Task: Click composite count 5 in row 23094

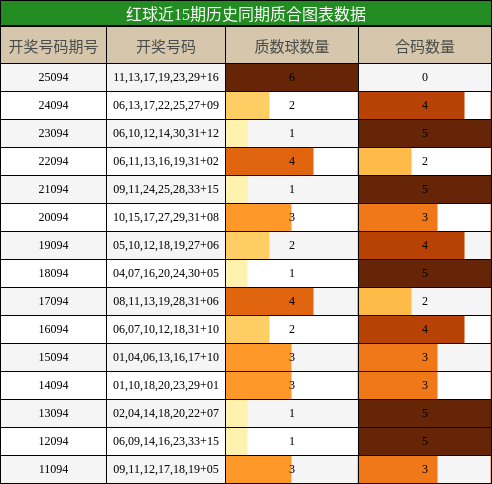Action: pyautogui.click(x=425, y=133)
